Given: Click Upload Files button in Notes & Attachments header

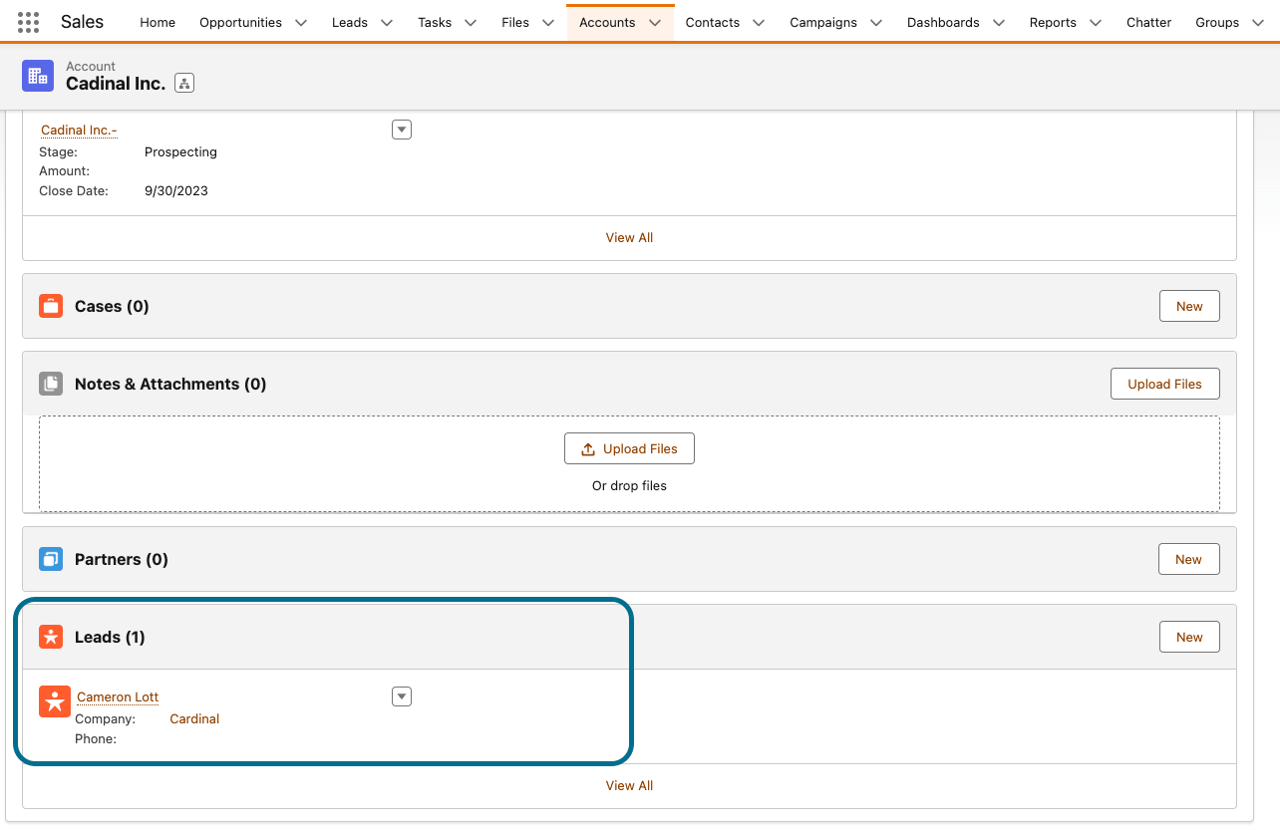Looking at the screenshot, I should click(x=1165, y=384).
